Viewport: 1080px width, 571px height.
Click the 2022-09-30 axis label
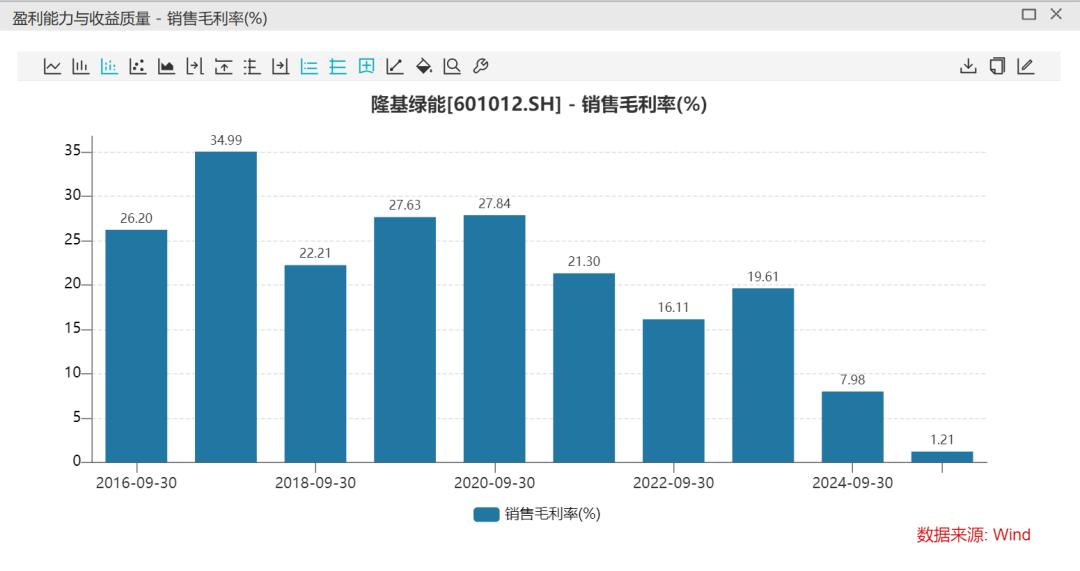tap(674, 483)
